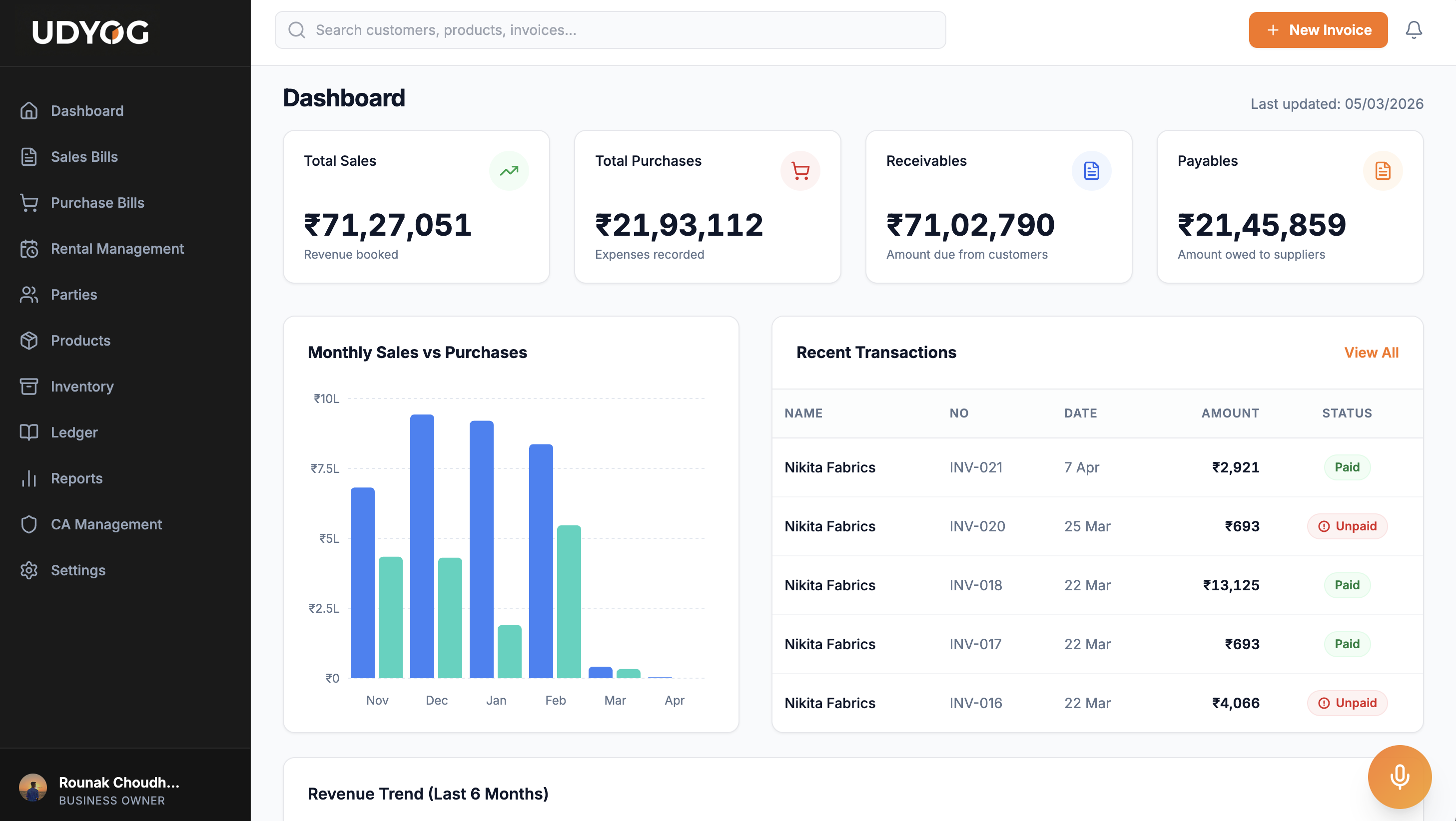Click the Inventory archive icon
This screenshot has width=1456, height=821.
[x=29, y=387]
